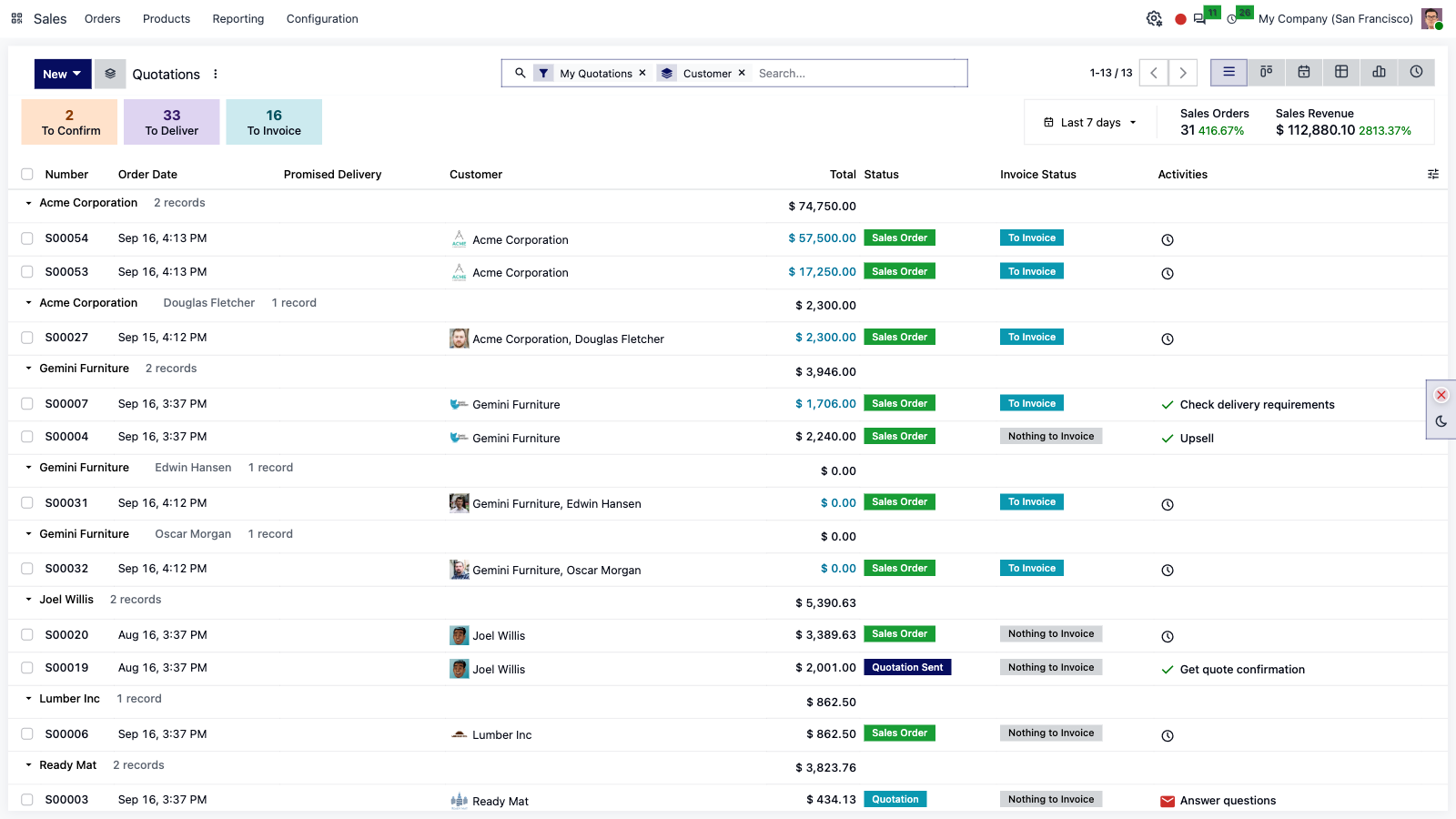Viewport: 1456px width, 819px height.
Task: Switch to pivot table view
Action: (x=1341, y=72)
